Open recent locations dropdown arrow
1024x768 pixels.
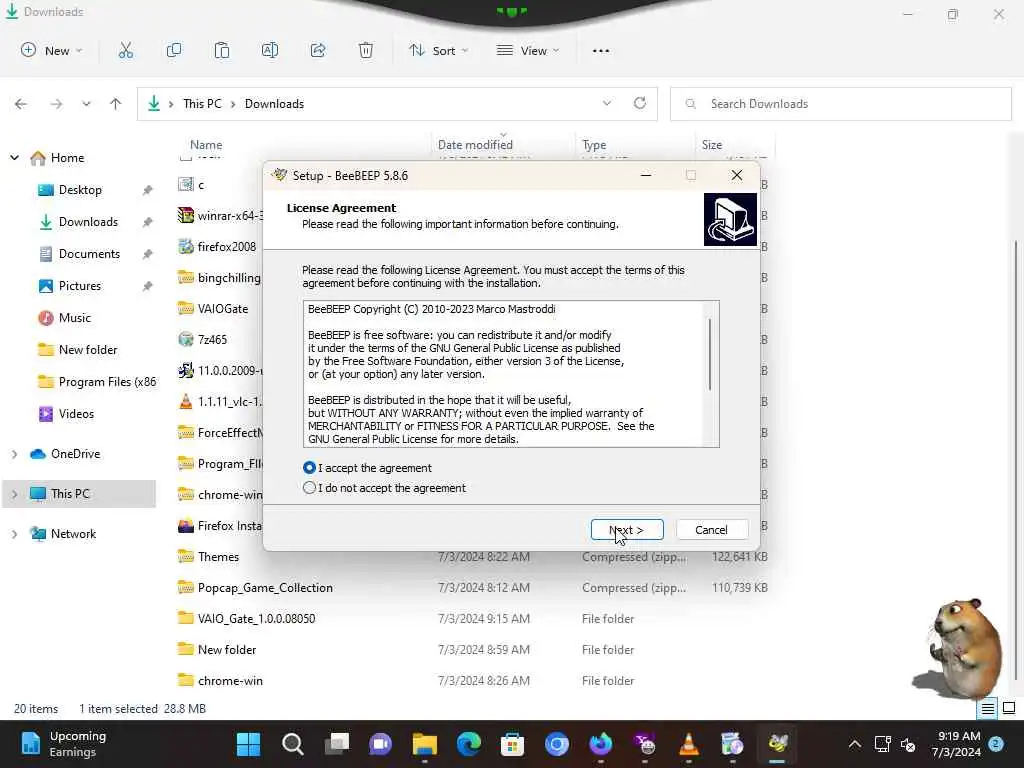pyautogui.click(x=86, y=104)
